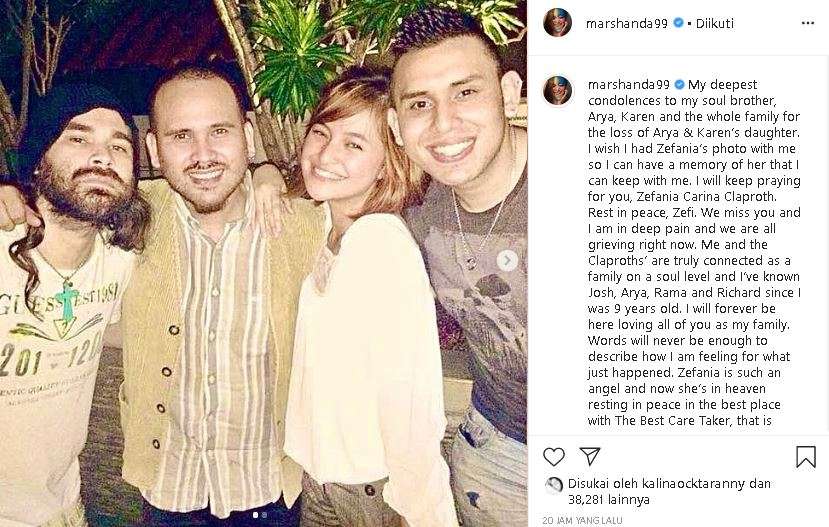Click marshanda99 username at start of caption
This screenshot has width=829, height=527.
[630, 84]
